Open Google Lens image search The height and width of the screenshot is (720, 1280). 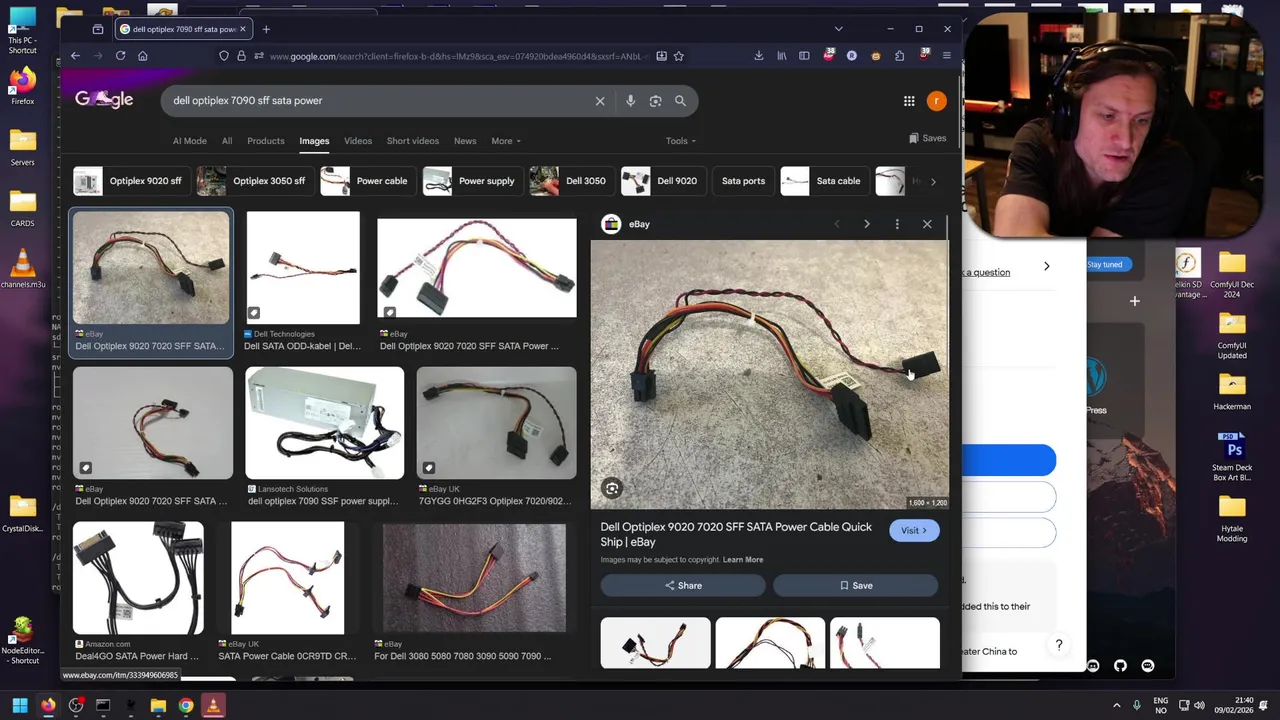pos(655,101)
